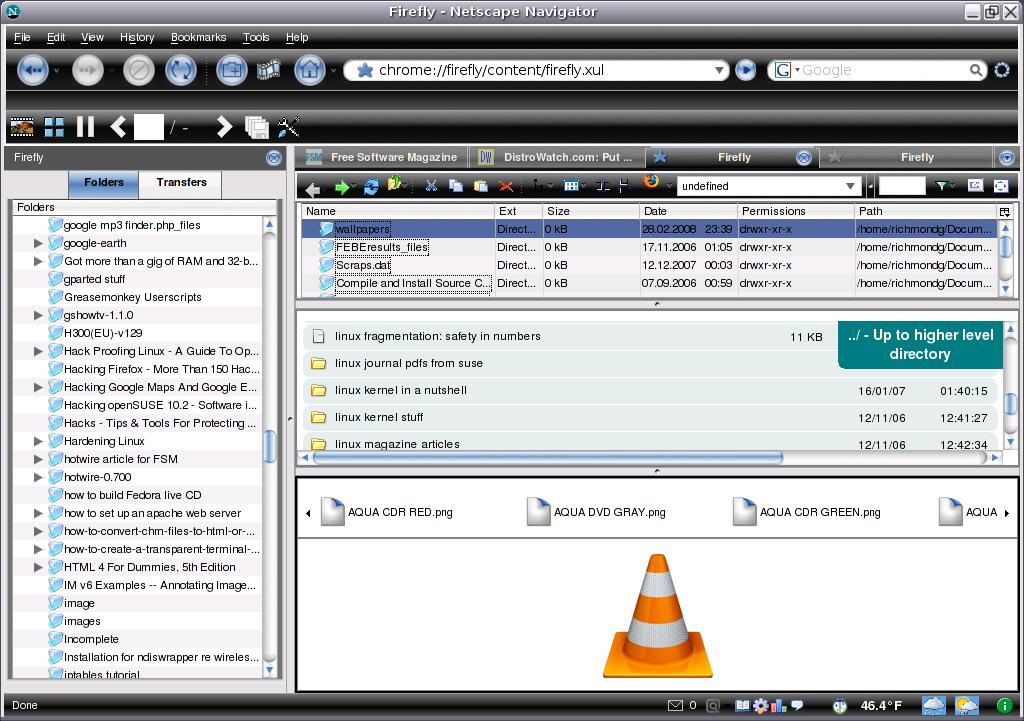Click the slideshow image number field

pos(149,127)
